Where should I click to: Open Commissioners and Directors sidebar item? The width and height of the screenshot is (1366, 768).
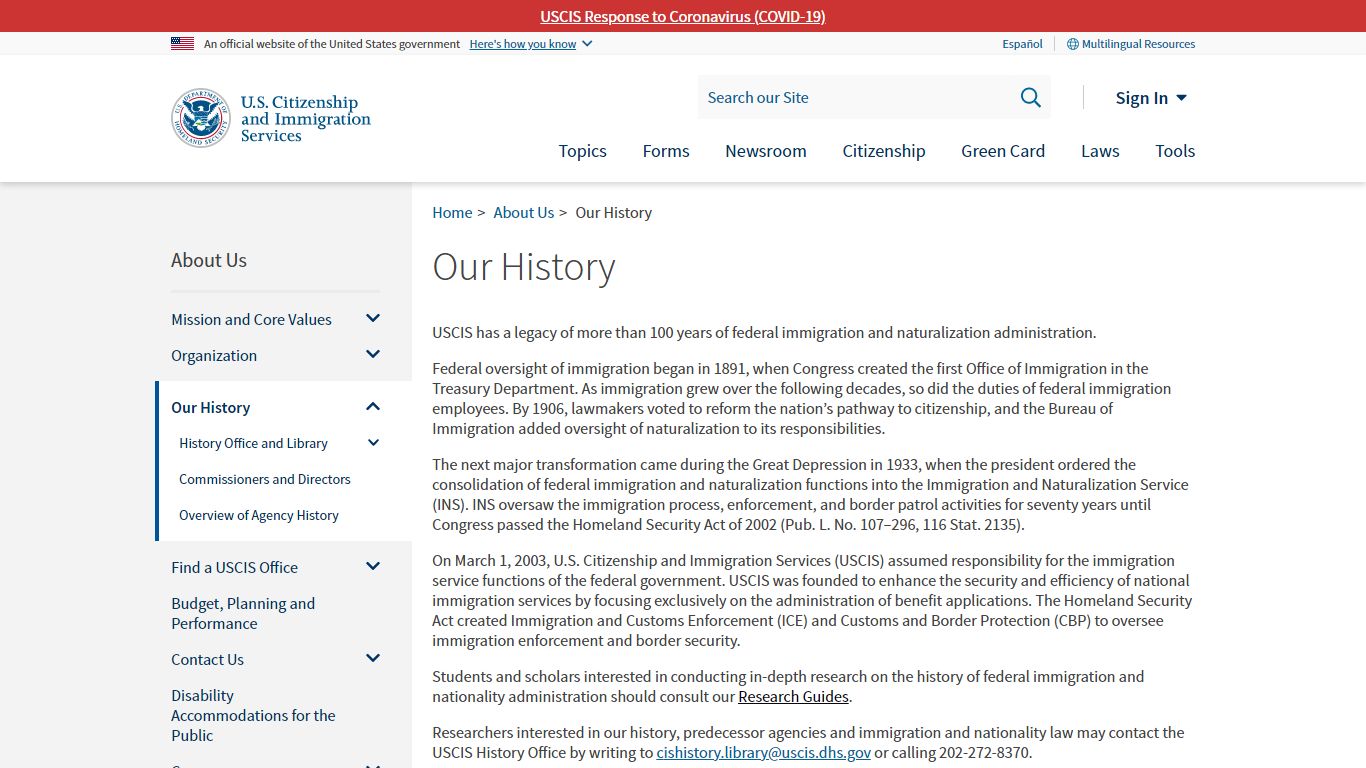[265, 479]
